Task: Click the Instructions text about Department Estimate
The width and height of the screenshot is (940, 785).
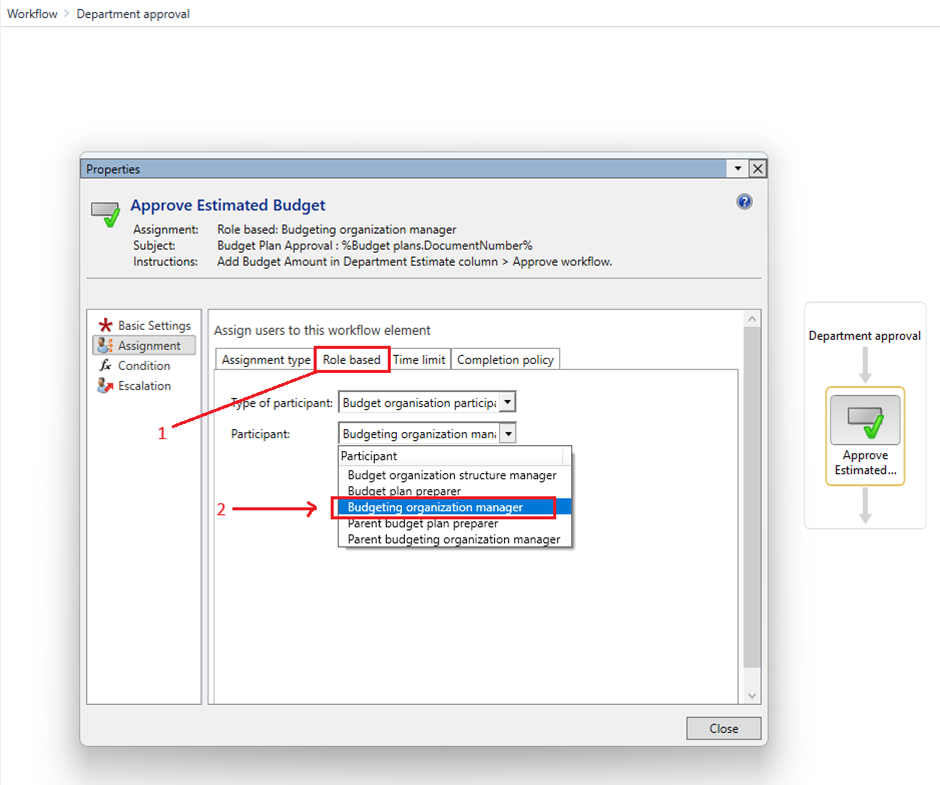Action: [414, 262]
